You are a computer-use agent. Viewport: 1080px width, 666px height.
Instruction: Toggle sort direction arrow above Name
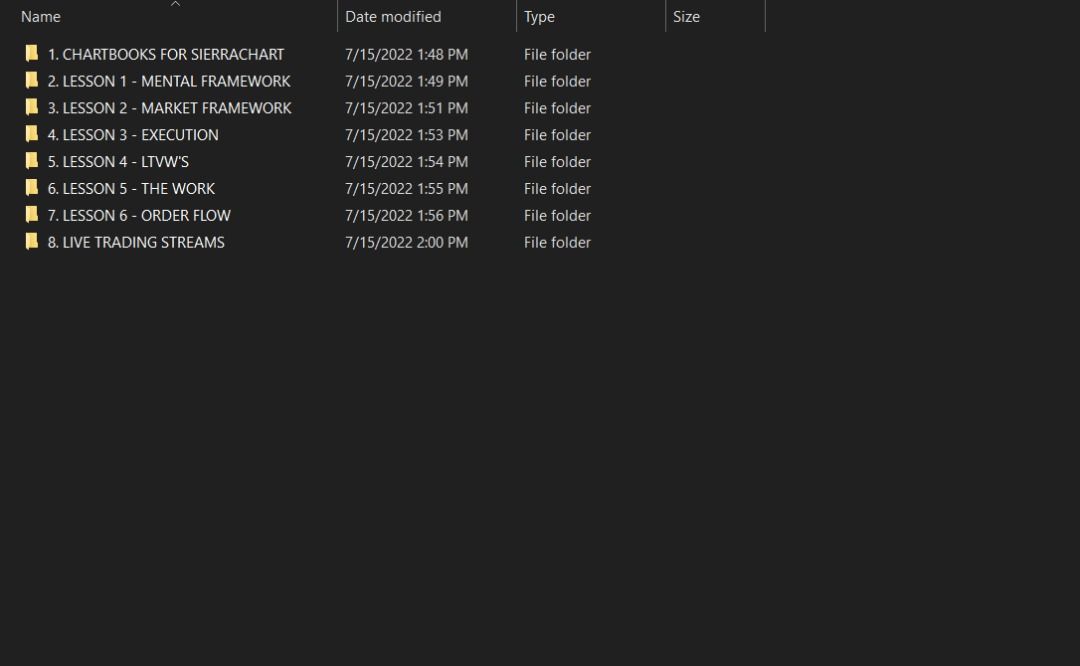[x=176, y=4]
